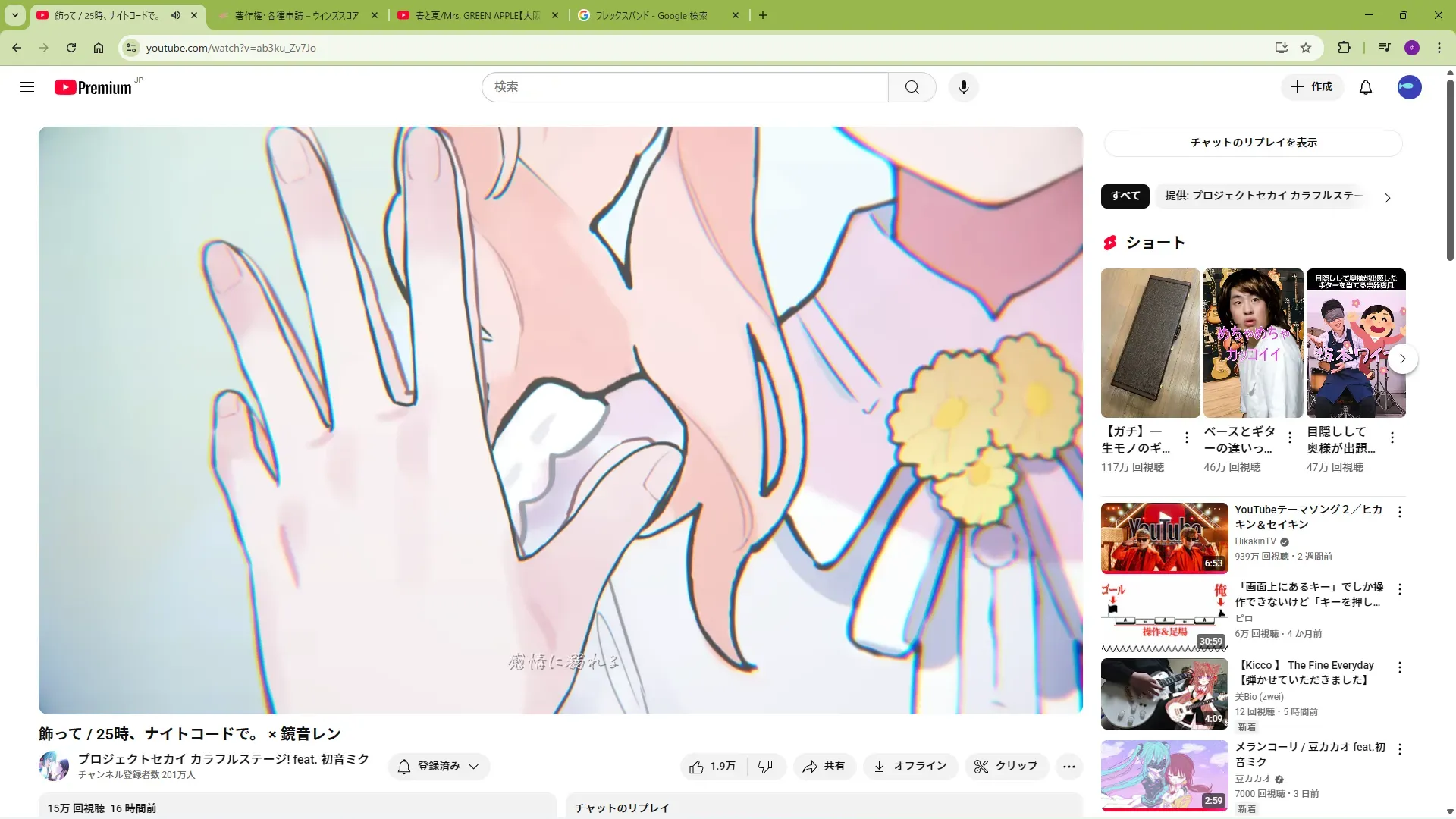
Task: Share the video with Share button
Action: 824,767
